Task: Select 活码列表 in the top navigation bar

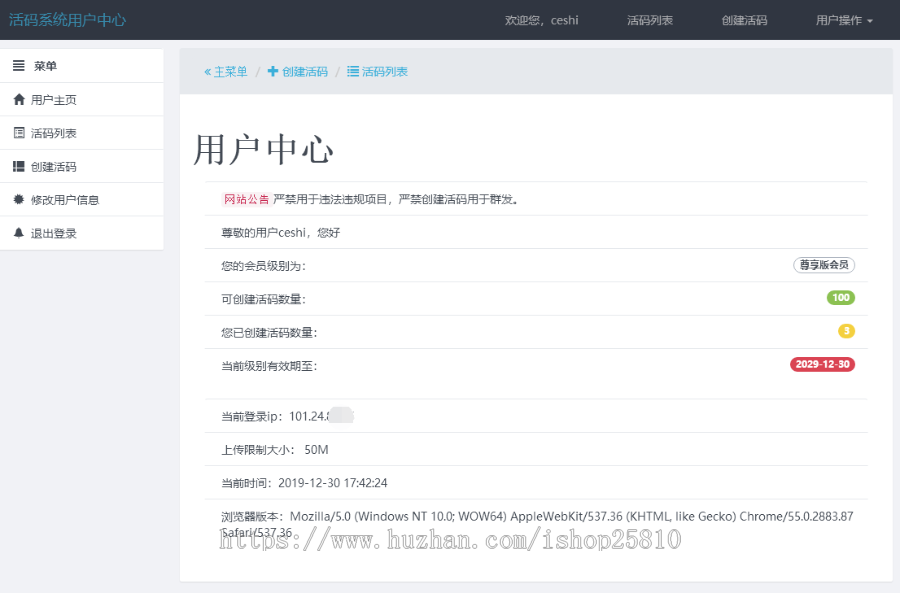Action: point(650,19)
